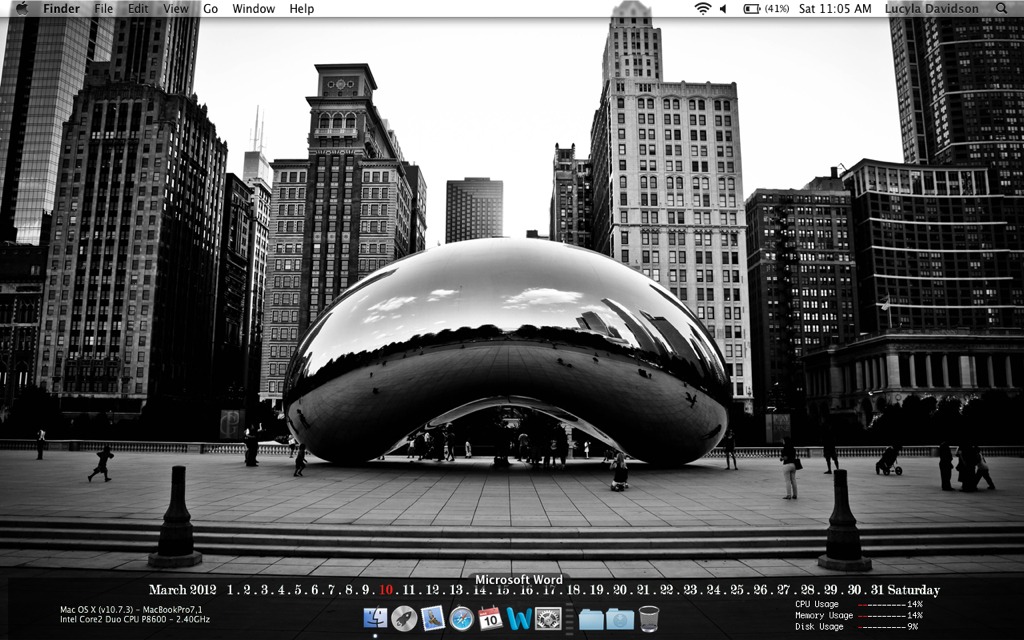
Task: Click the "Disk Usage" desktop readout
Action: click(856, 626)
